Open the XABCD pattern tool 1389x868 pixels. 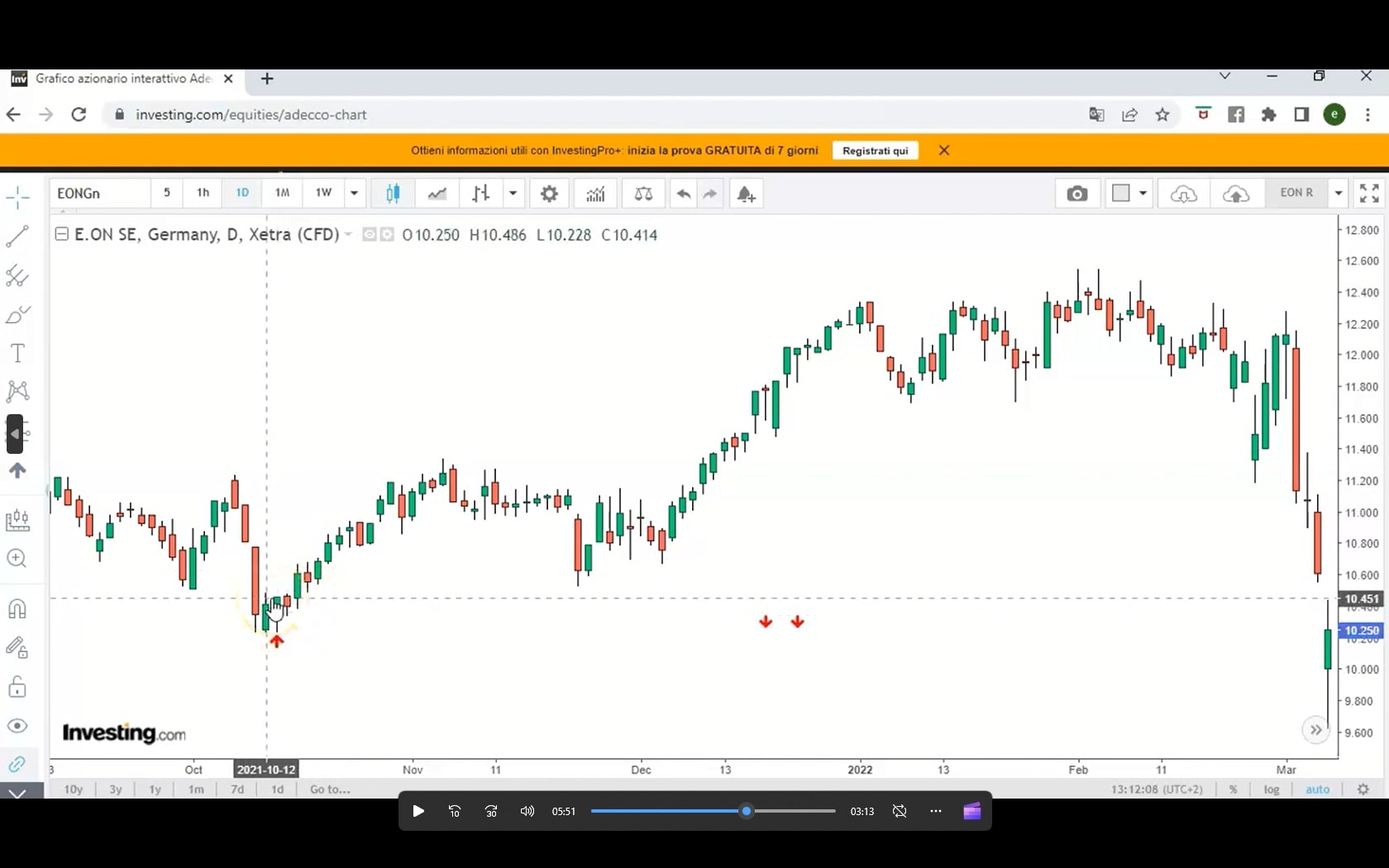pyautogui.click(x=17, y=391)
